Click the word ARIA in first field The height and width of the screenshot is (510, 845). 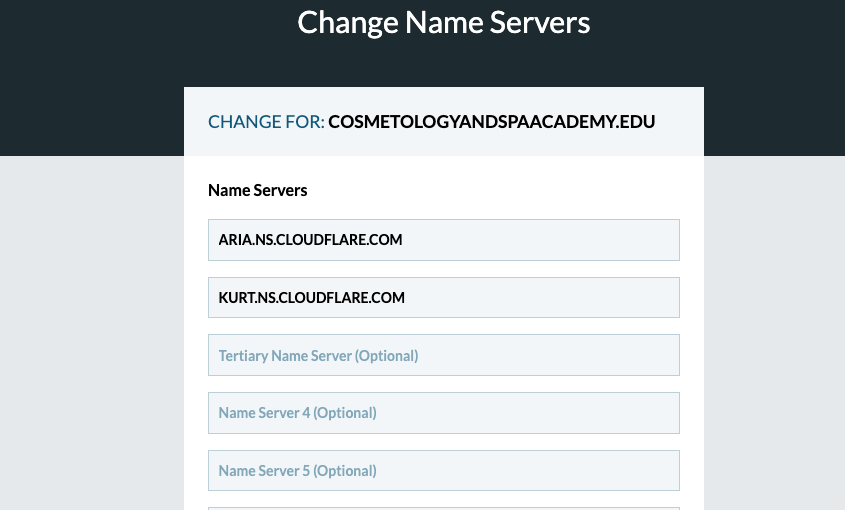(x=234, y=240)
